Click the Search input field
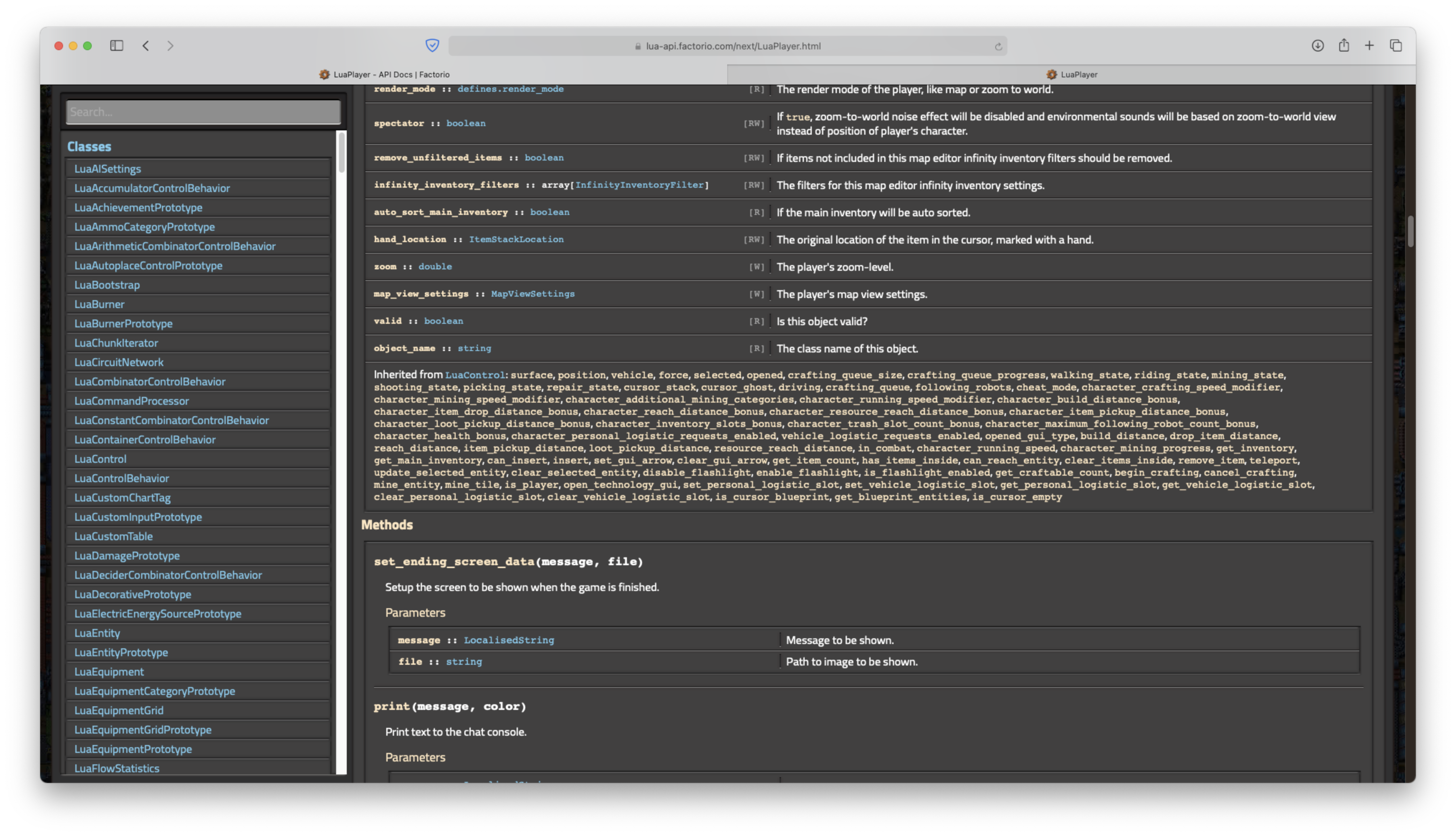 [203, 112]
